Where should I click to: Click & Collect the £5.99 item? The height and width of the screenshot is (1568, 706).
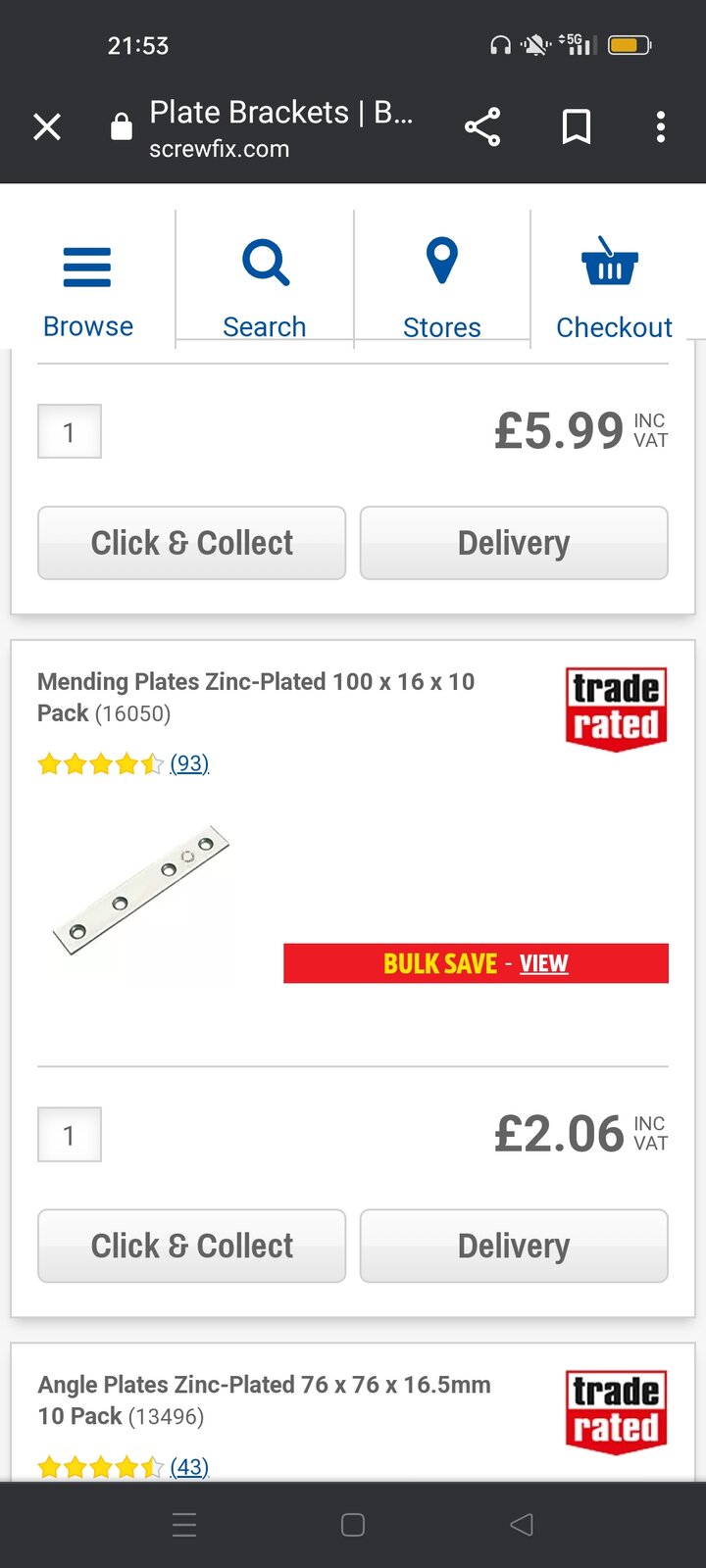(191, 543)
